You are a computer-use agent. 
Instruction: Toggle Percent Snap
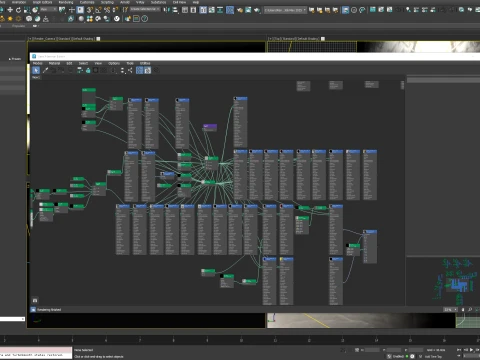(x=107, y=10)
